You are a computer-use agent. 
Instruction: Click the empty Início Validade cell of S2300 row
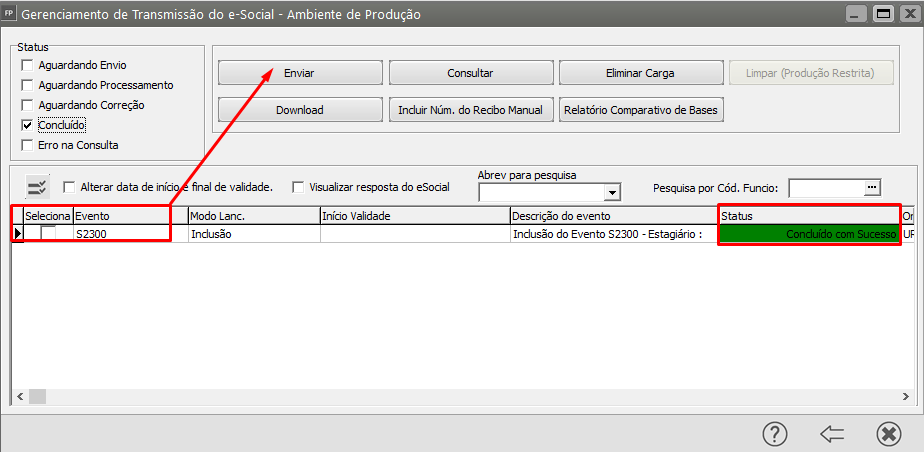(415, 234)
